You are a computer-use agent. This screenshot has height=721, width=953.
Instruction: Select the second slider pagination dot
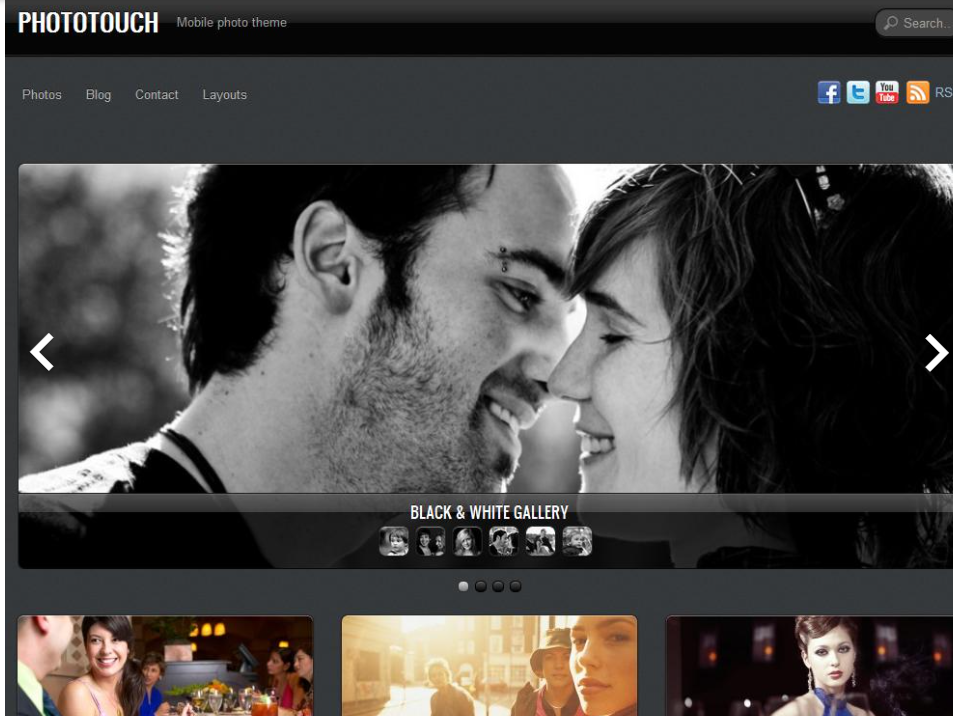coord(481,586)
